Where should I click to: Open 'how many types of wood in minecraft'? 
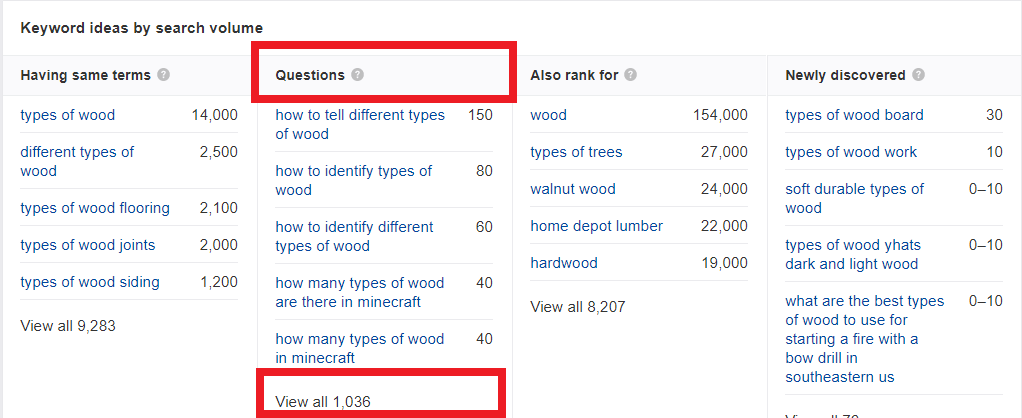click(360, 349)
